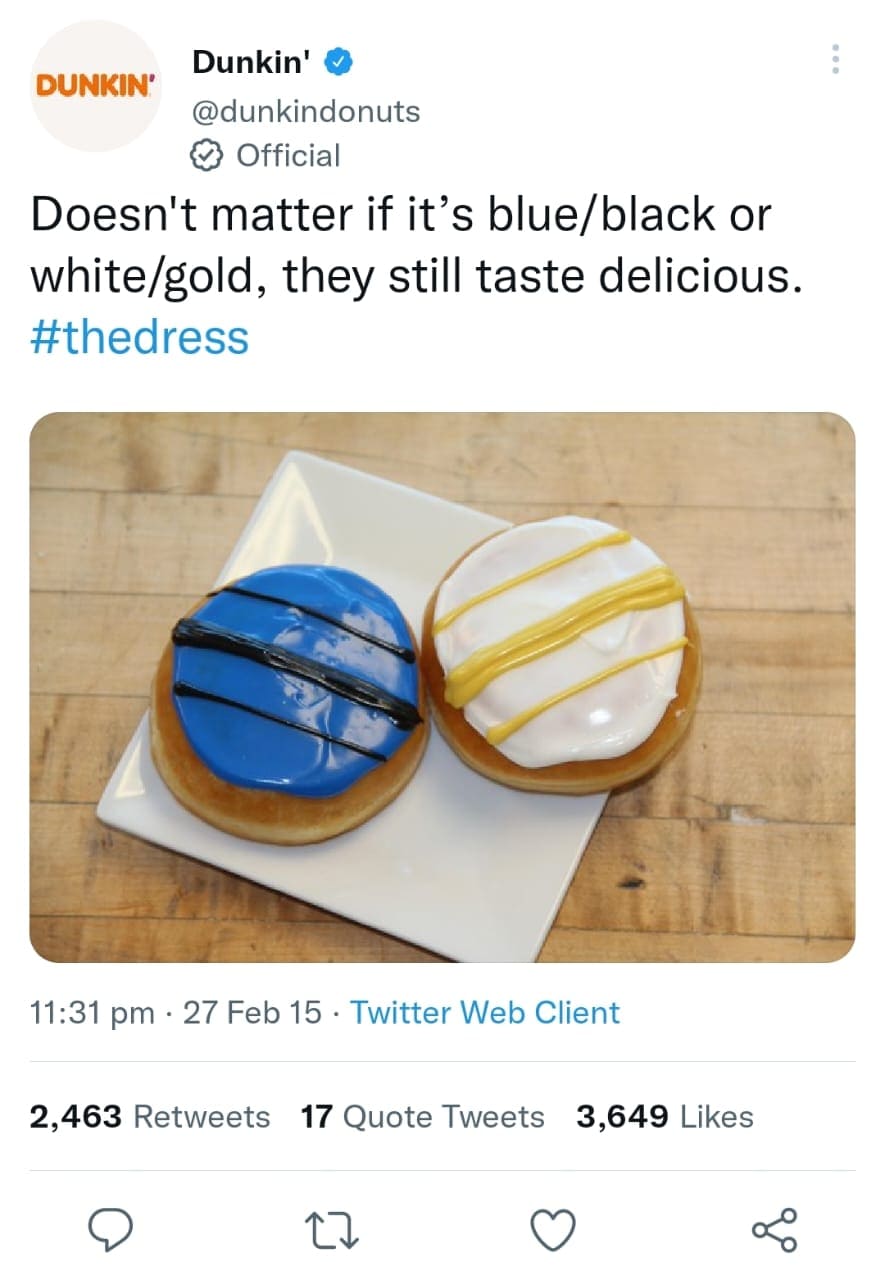Image resolution: width=885 pixels, height=1280 pixels.
Task: Click the Dunkin' profile avatar
Action: [x=93, y=83]
